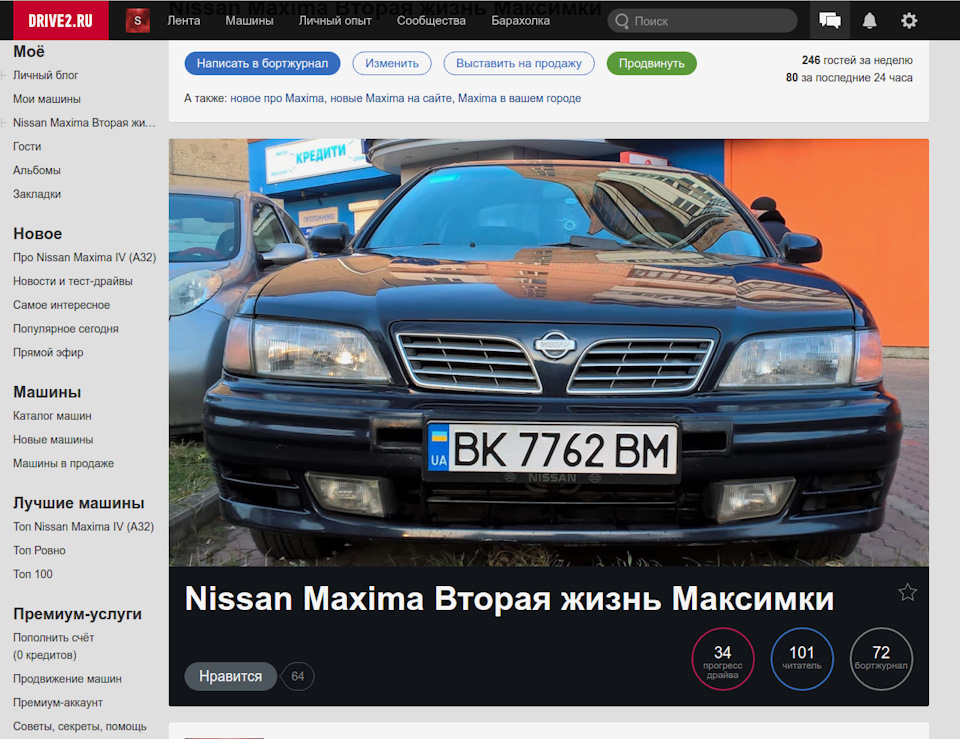The height and width of the screenshot is (739, 960).
Task: Open the 72 бортжурнал circle
Action: point(881,659)
